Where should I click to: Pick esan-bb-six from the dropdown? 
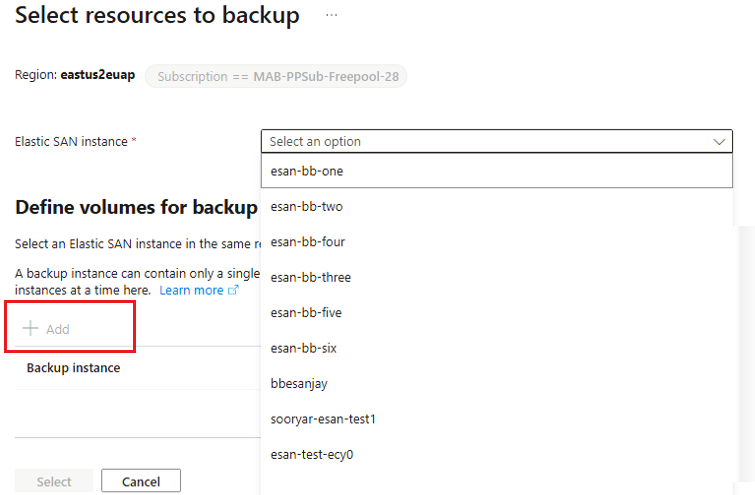(496, 348)
